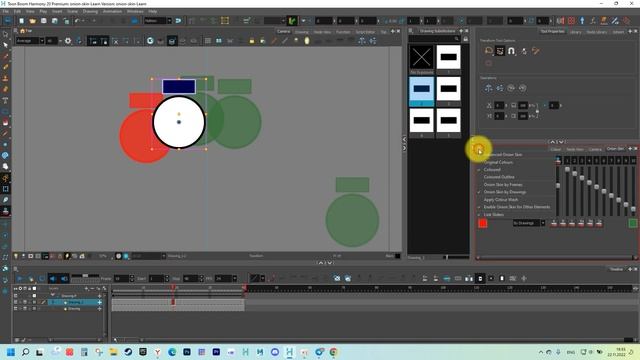Click the Rotate 90 CCW operation icon
Image resolution: width=640 pixels, height=360 pixels.
coord(522,88)
